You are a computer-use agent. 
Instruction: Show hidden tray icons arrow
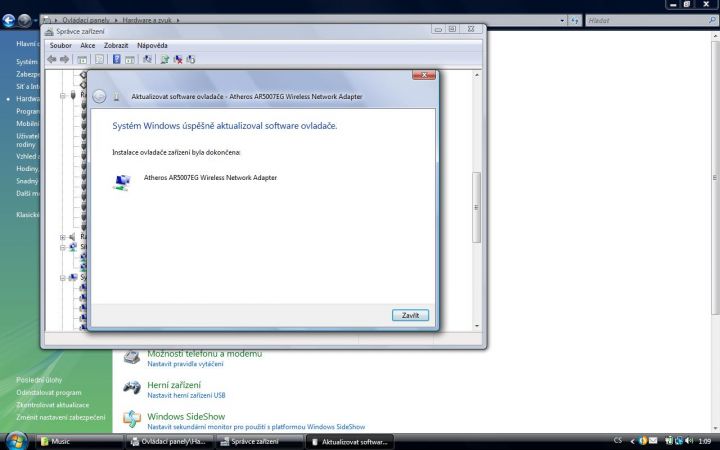point(632,441)
